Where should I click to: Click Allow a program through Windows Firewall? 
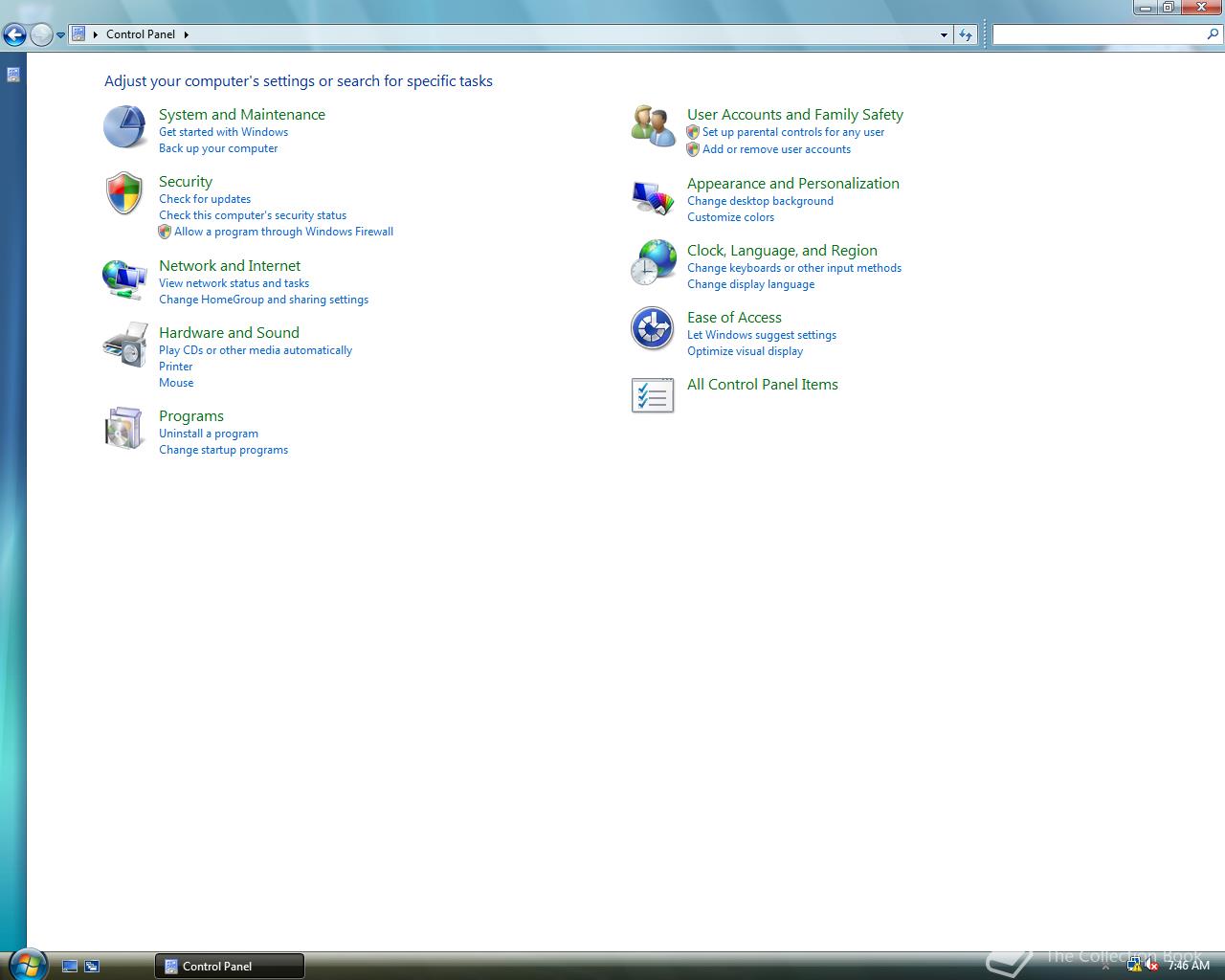(x=283, y=232)
